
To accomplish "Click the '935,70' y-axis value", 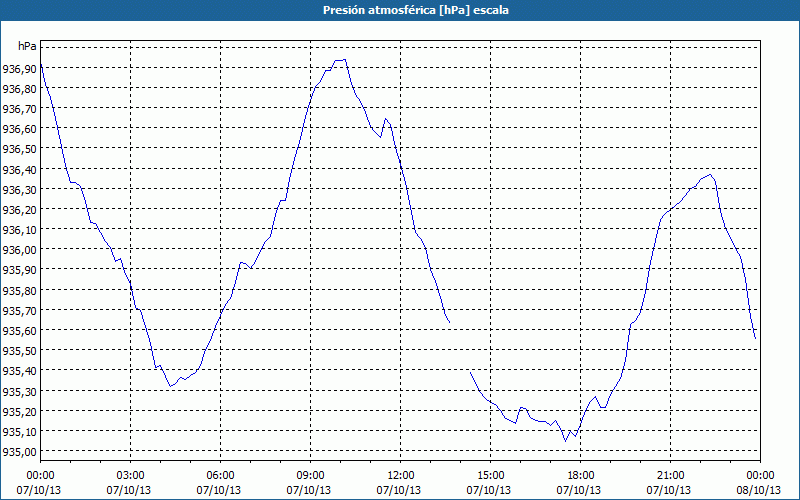I will (19, 311).
